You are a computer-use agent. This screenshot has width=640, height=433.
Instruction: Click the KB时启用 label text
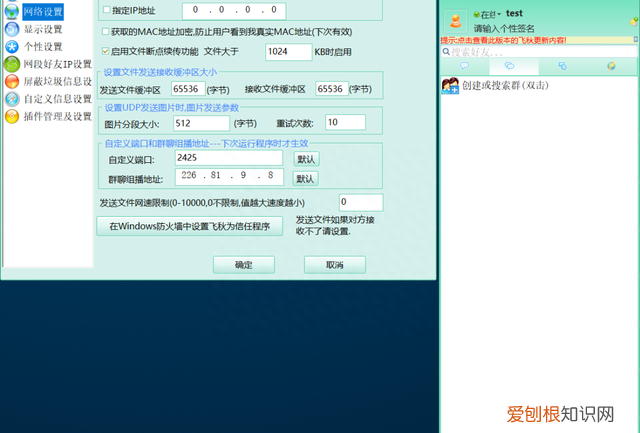click(x=333, y=52)
